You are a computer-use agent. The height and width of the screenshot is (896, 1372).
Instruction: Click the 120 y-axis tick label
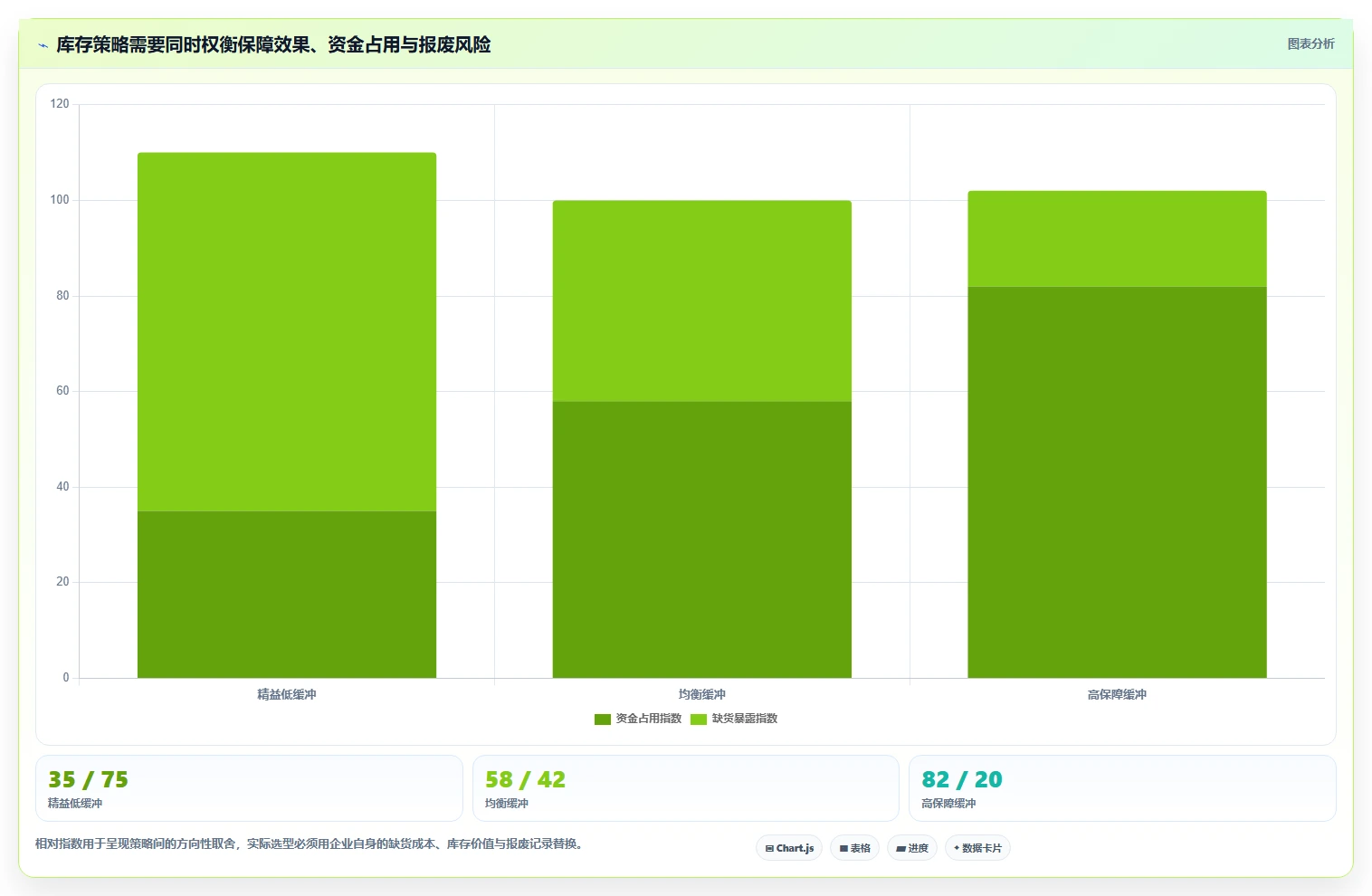60,104
